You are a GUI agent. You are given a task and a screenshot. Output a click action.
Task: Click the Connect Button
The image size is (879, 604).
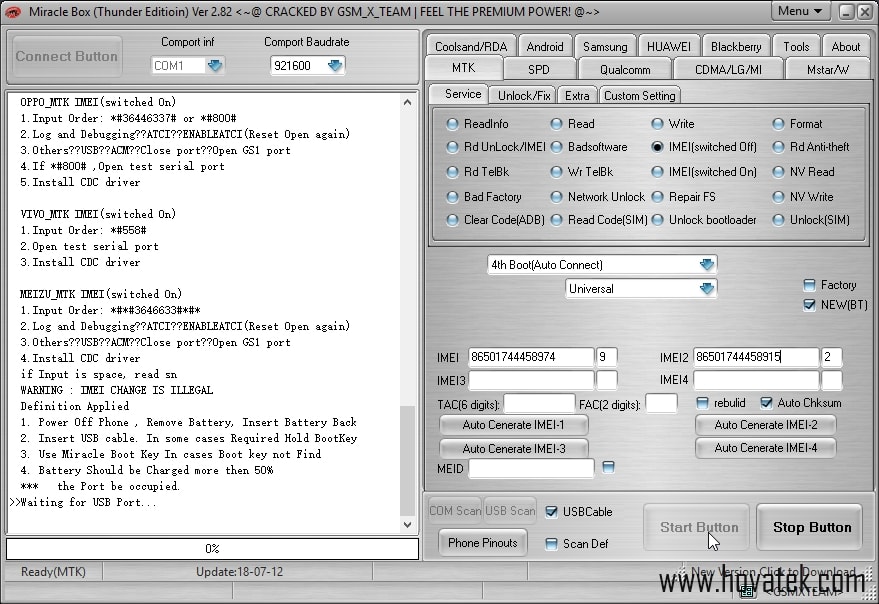tap(66, 56)
